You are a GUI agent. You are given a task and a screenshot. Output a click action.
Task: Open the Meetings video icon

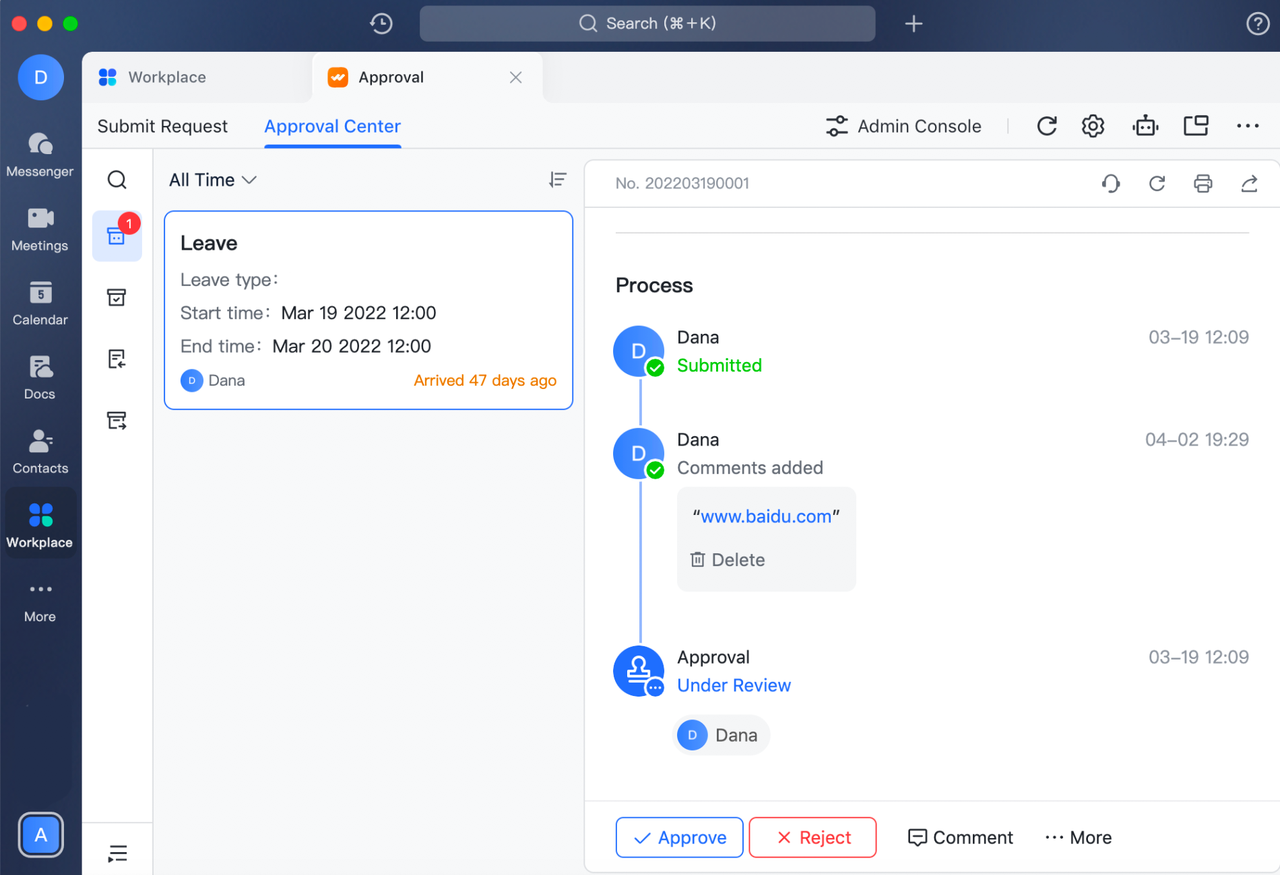pyautogui.click(x=40, y=229)
